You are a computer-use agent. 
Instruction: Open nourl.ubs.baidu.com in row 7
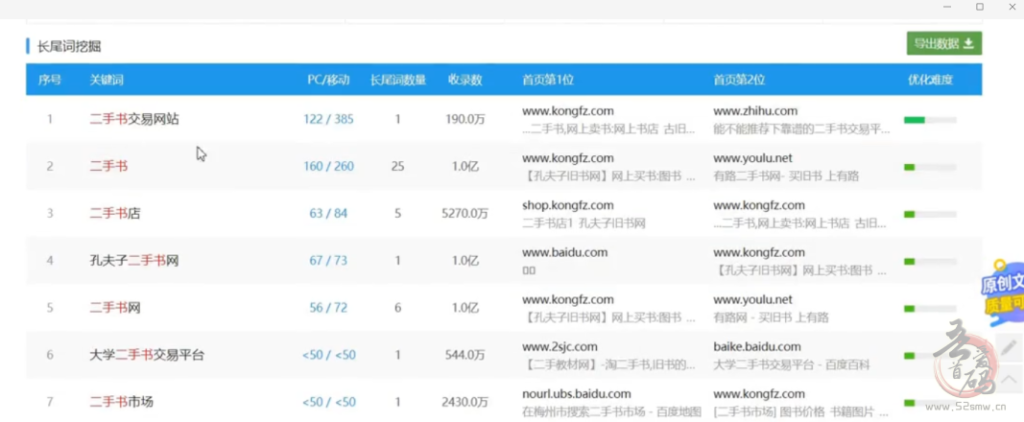[577, 394]
